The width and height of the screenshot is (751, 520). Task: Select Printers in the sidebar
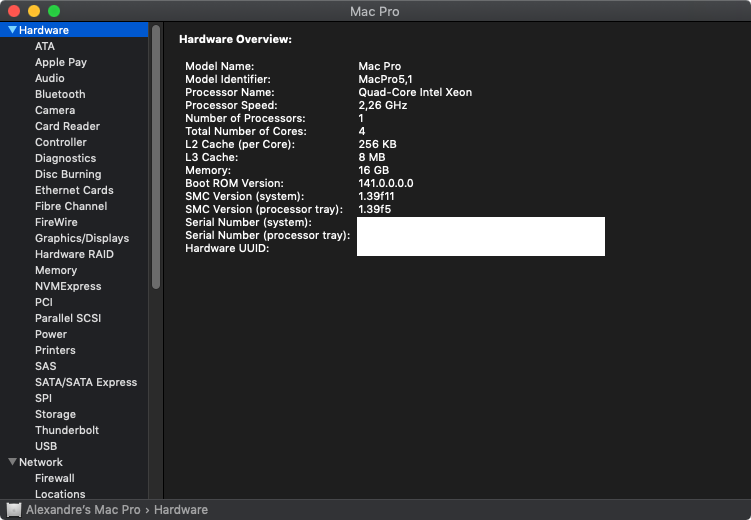coord(55,350)
